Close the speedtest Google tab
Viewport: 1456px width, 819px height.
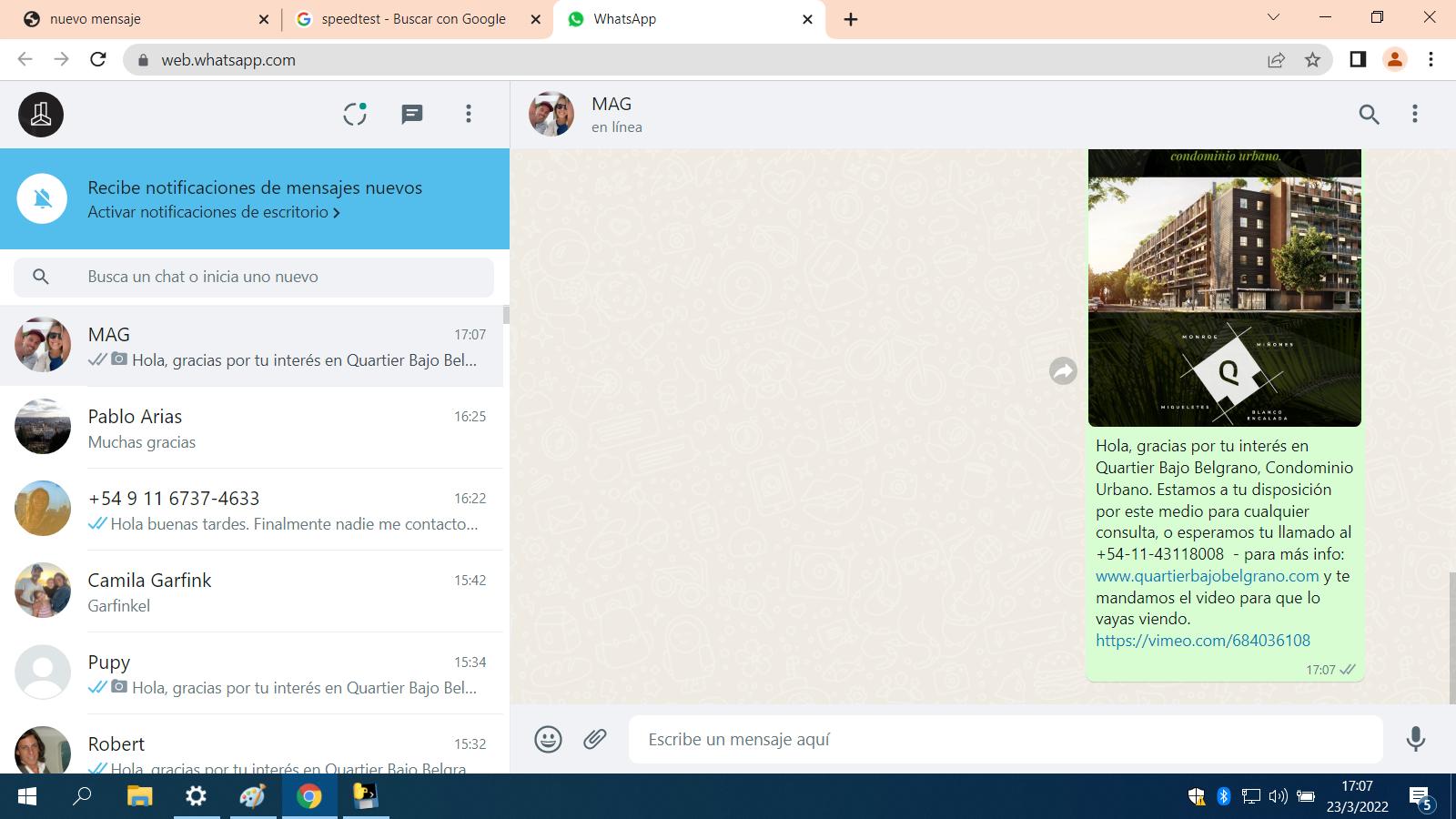click(536, 19)
